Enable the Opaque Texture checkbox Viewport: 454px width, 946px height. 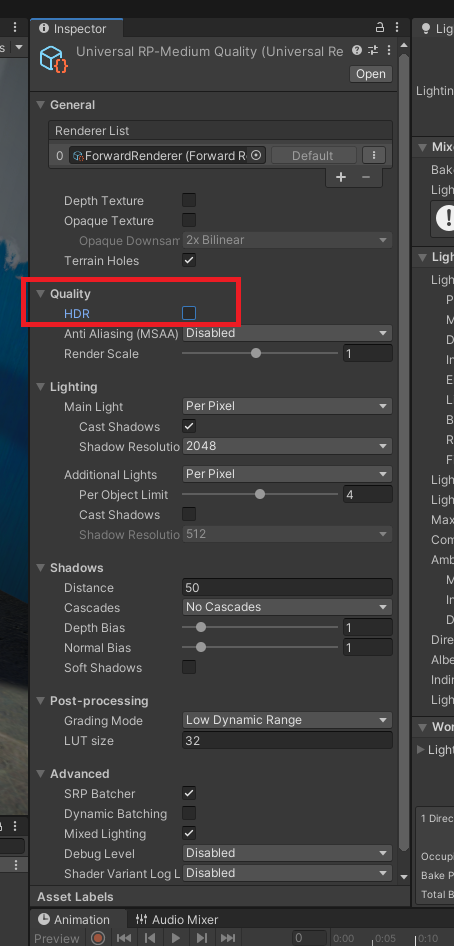coord(189,220)
